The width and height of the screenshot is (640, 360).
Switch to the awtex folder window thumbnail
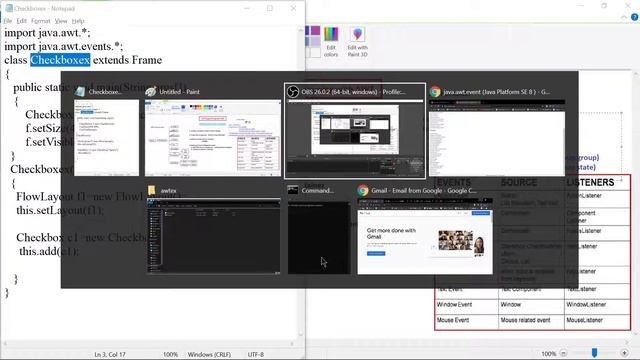click(x=213, y=236)
